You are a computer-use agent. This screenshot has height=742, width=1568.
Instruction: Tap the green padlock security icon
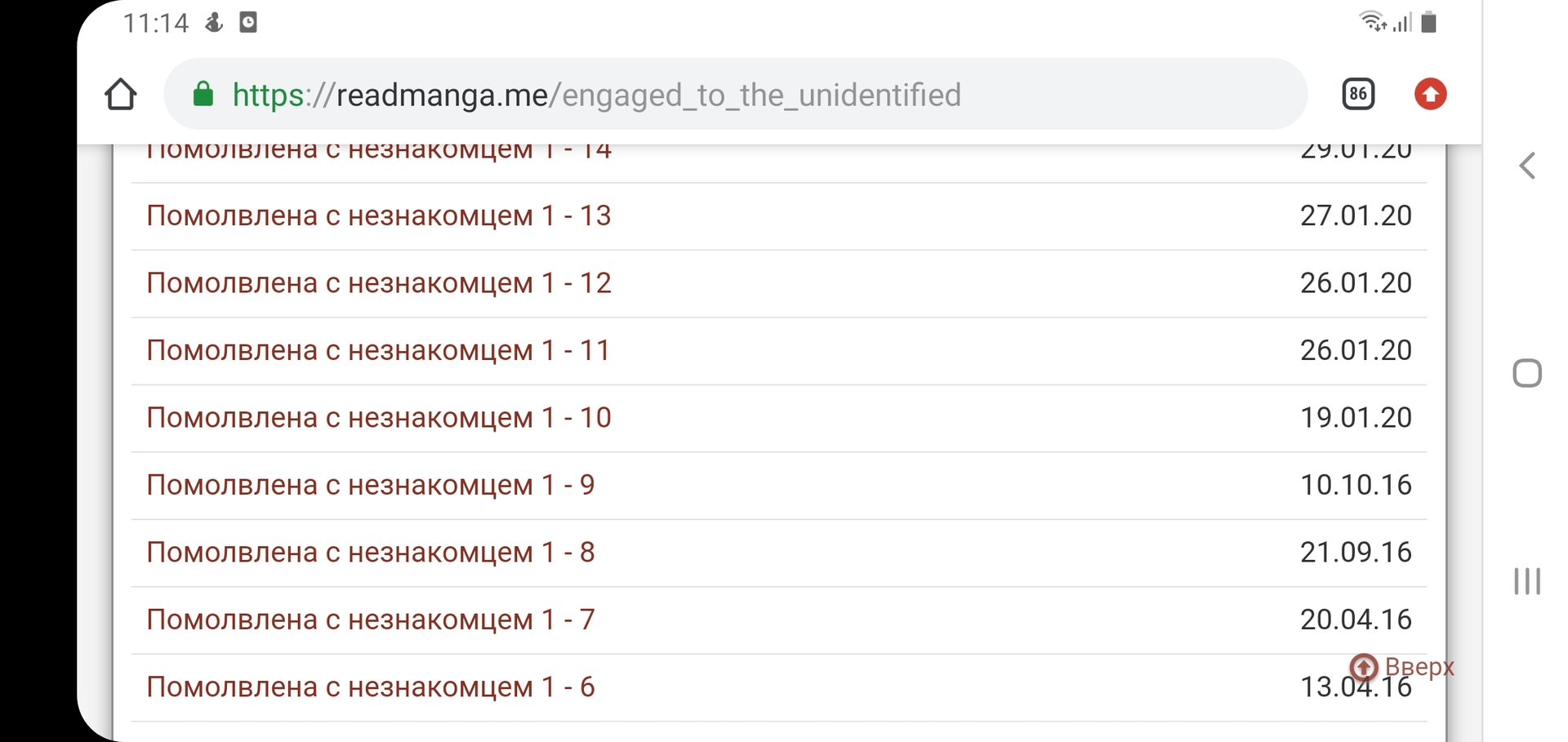coord(203,95)
